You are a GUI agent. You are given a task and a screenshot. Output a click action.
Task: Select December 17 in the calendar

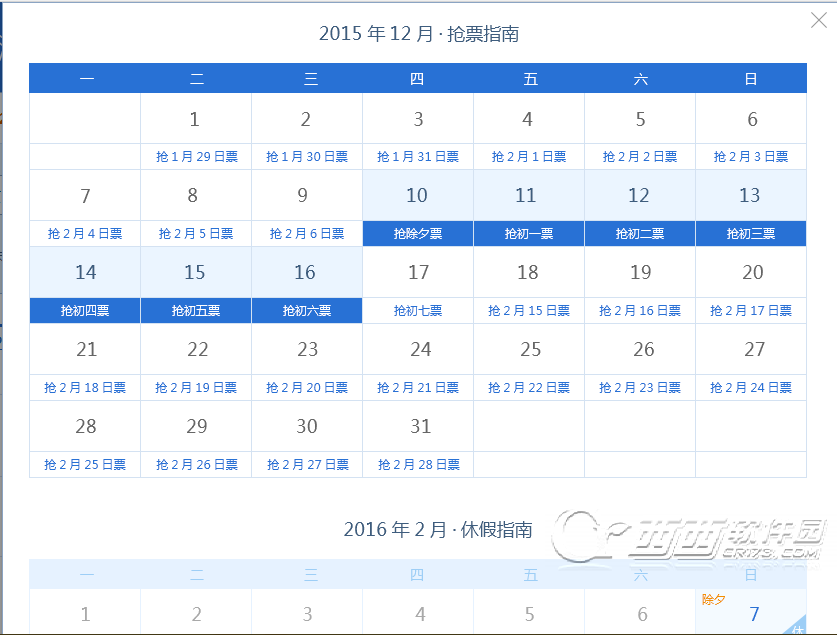coord(418,272)
